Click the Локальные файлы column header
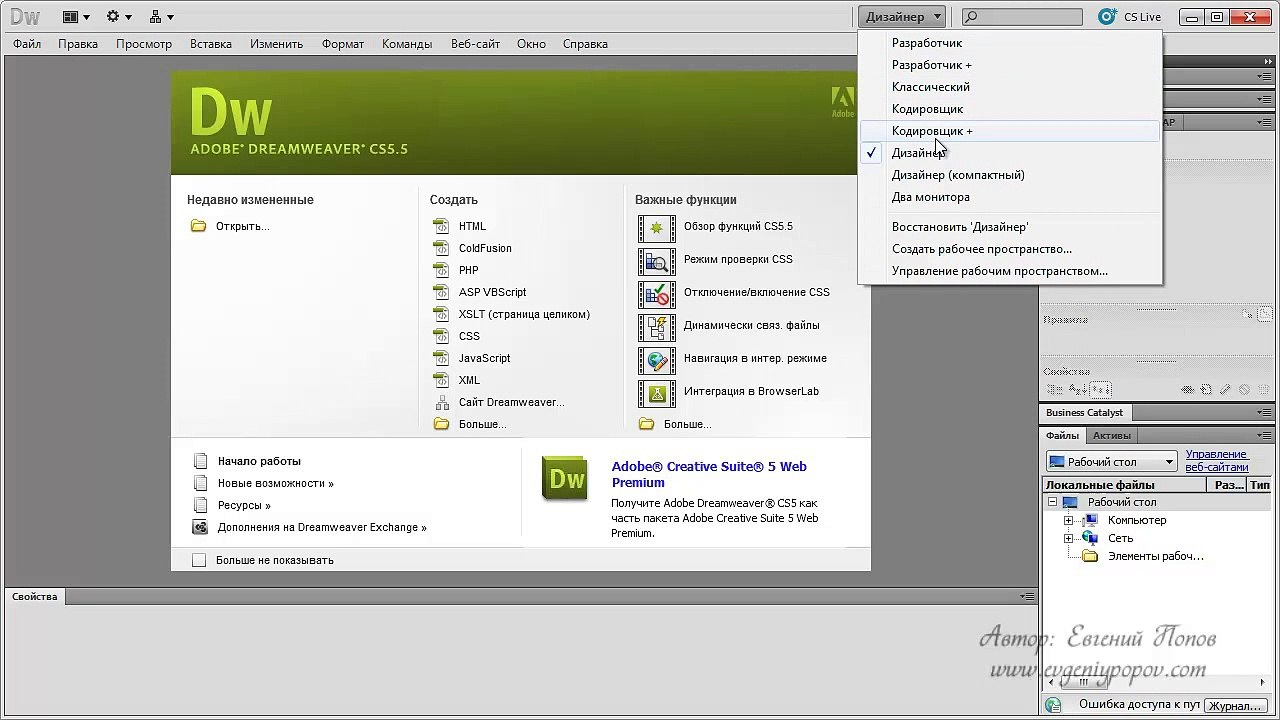Screen dimensions: 1280x720 (x=1123, y=485)
